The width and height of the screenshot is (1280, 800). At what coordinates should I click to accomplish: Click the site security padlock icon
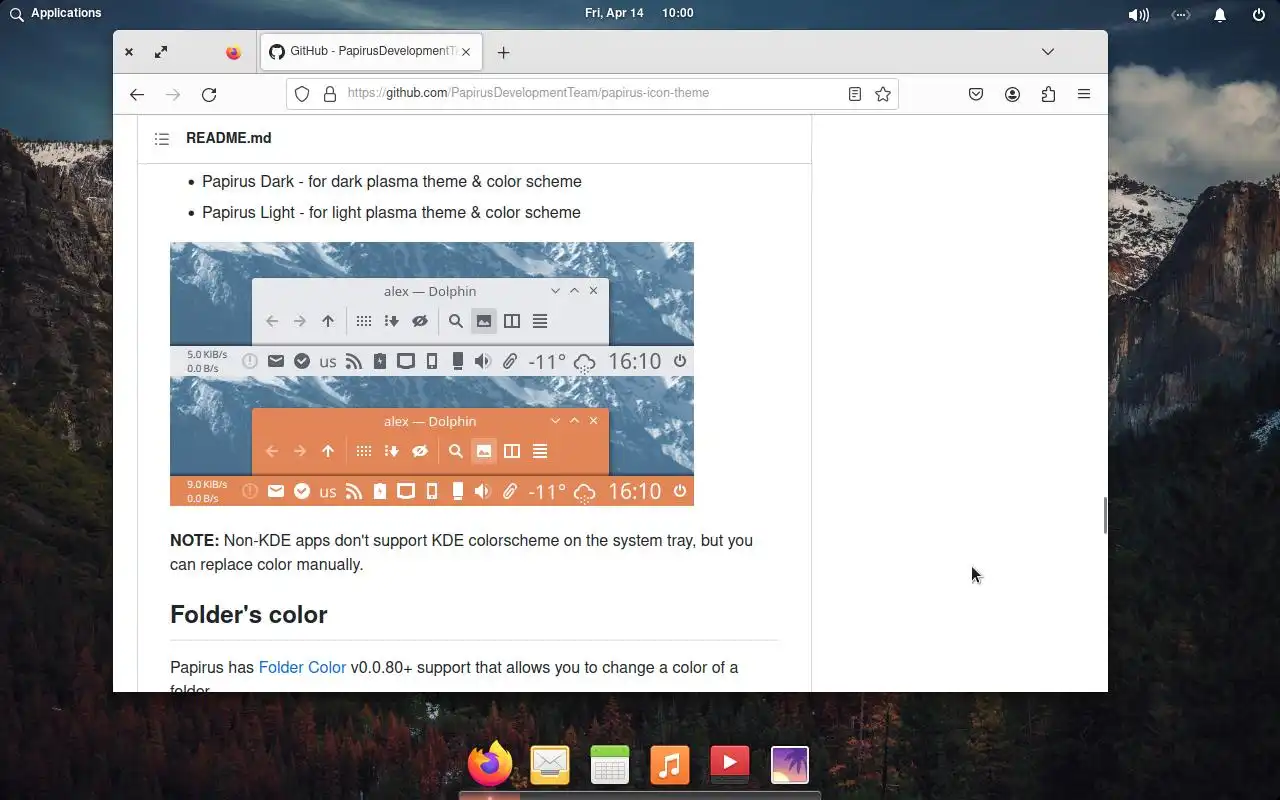coord(329,94)
